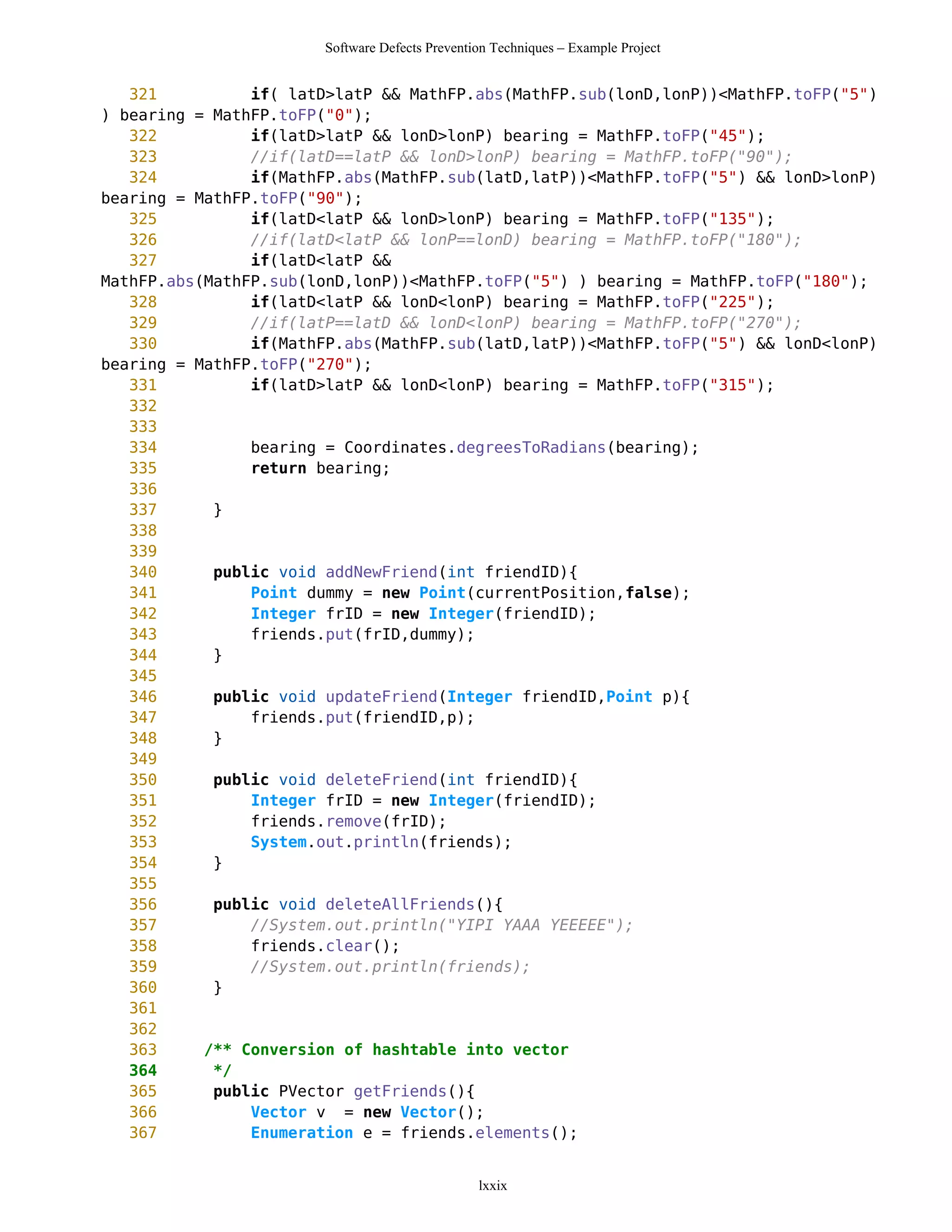Click line number 350
This screenshot has height=1232, width=952.
tap(143, 780)
